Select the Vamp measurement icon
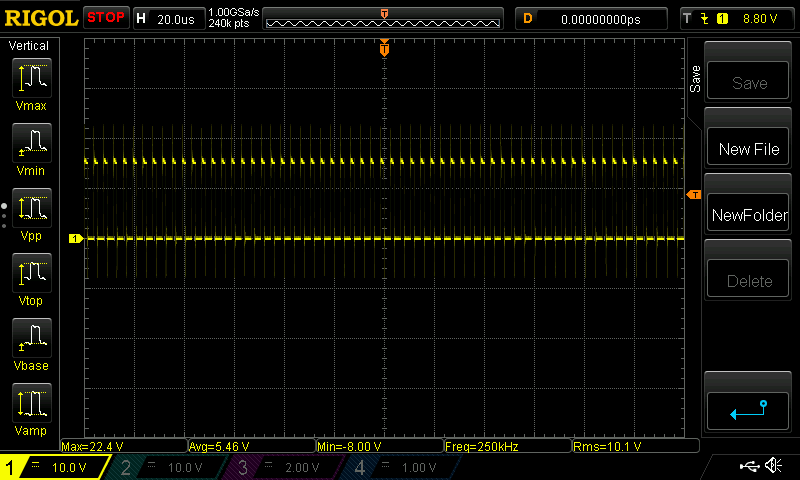800x480 pixels. click(x=32, y=402)
